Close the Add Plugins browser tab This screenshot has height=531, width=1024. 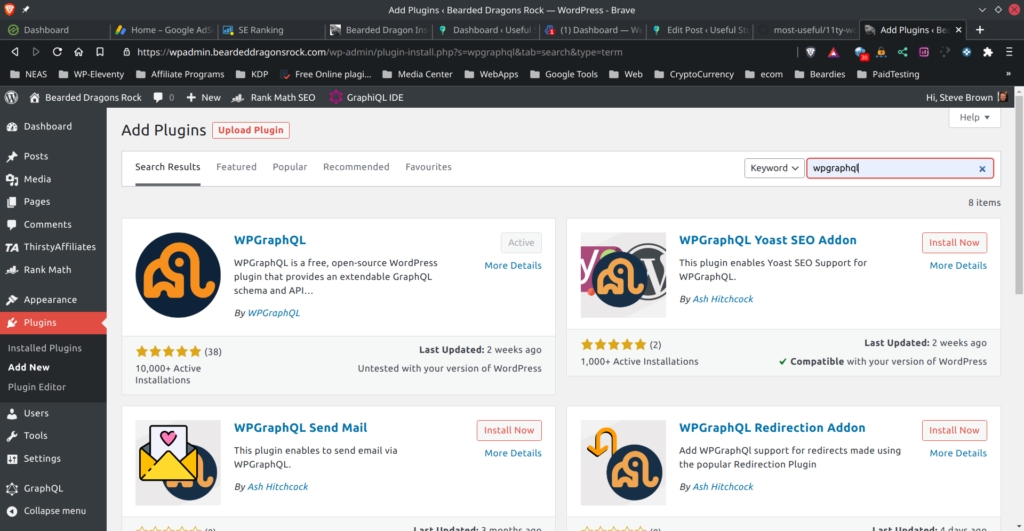click(x=959, y=30)
